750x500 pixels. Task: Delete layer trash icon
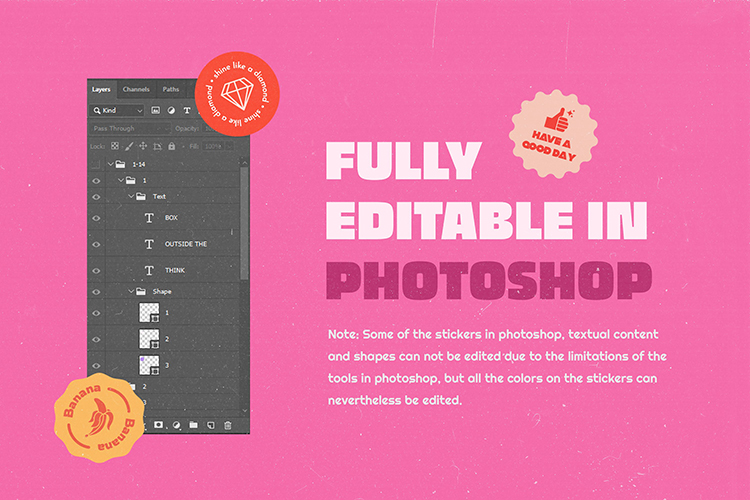click(x=228, y=425)
